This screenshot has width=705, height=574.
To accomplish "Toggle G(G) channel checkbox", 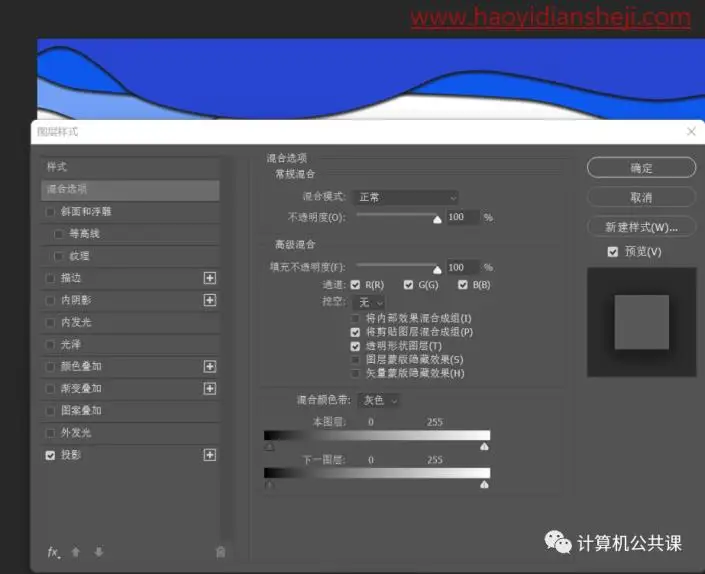I will (x=408, y=285).
